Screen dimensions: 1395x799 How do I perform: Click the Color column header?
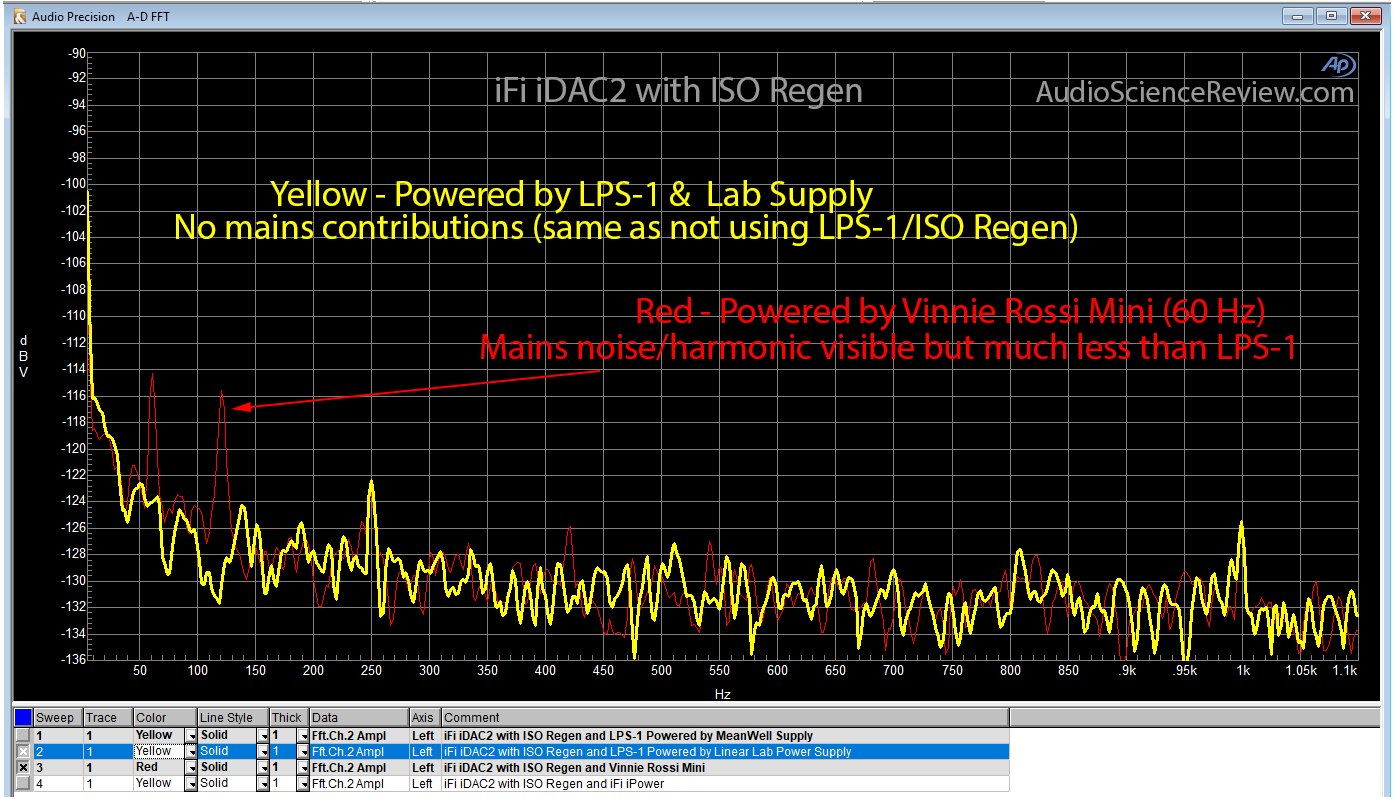(x=165, y=717)
